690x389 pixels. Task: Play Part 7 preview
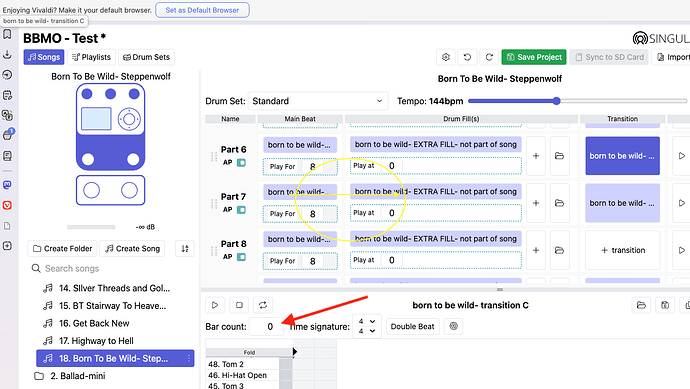point(681,203)
